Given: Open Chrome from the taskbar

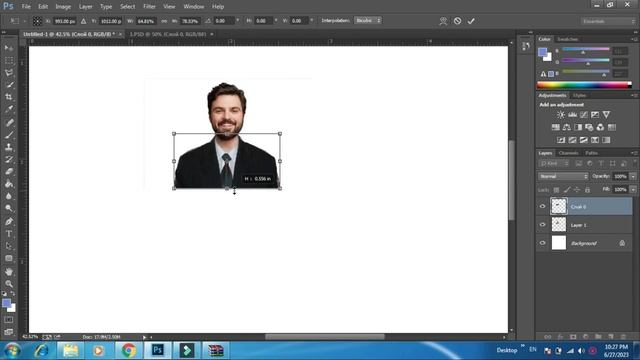Looking at the screenshot, I should click(x=128, y=351).
